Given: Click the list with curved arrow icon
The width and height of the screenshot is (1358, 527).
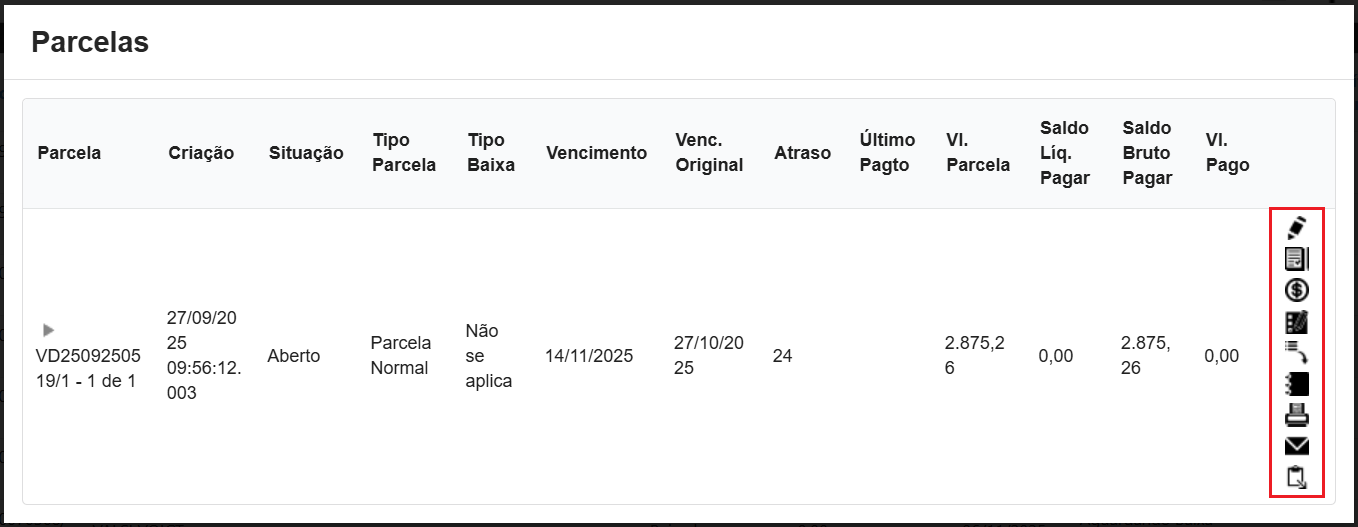Looking at the screenshot, I should point(1297,352).
